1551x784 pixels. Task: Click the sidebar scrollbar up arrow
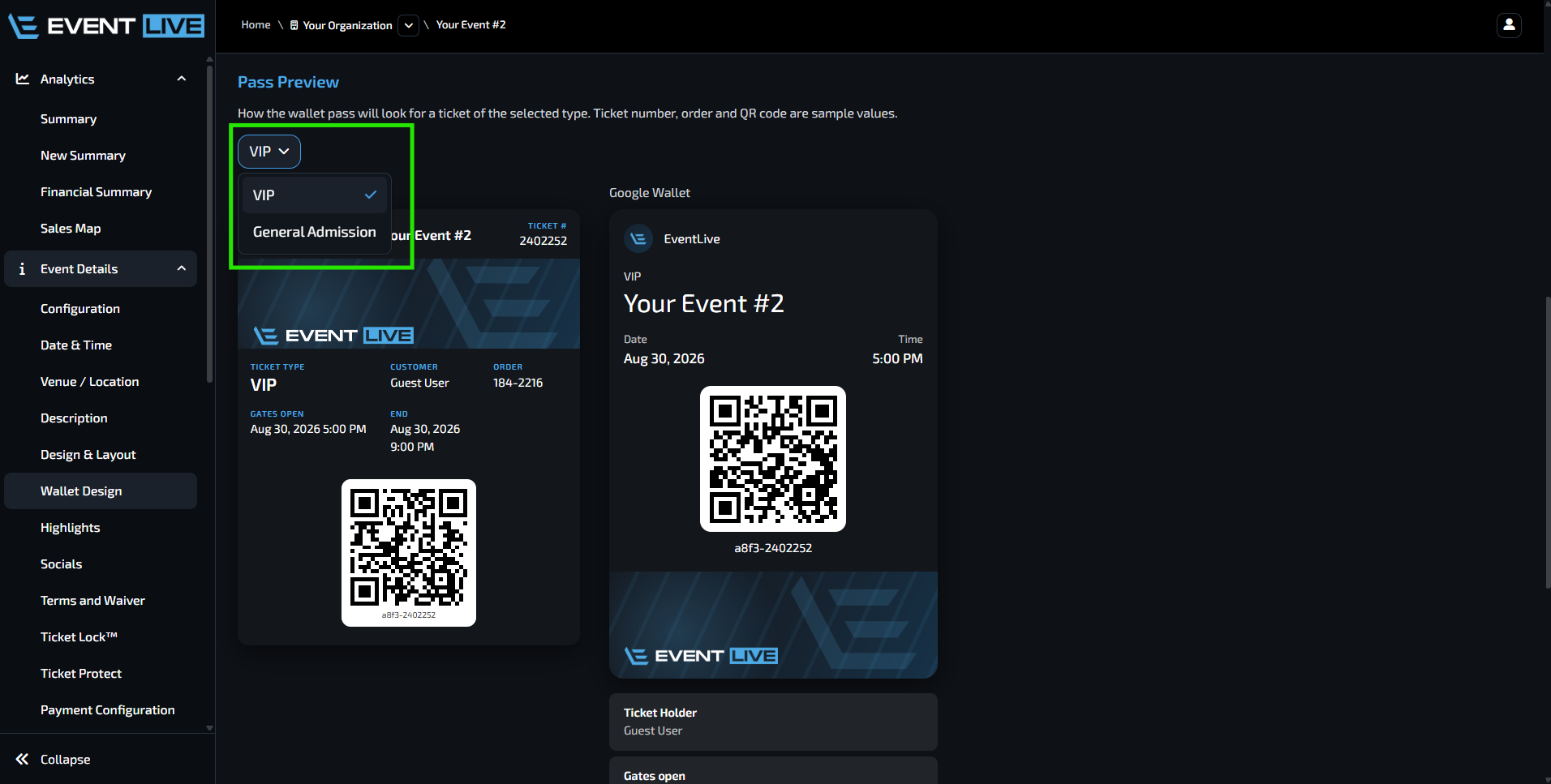click(209, 59)
